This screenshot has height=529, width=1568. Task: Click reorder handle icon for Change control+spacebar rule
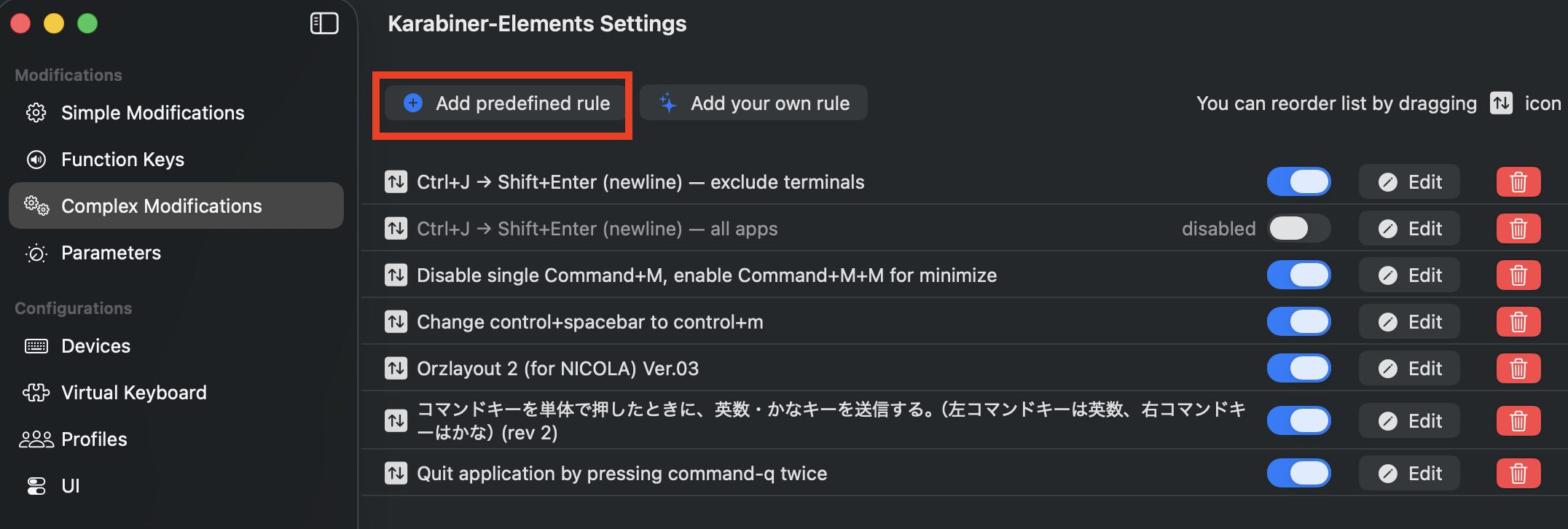pyautogui.click(x=396, y=322)
